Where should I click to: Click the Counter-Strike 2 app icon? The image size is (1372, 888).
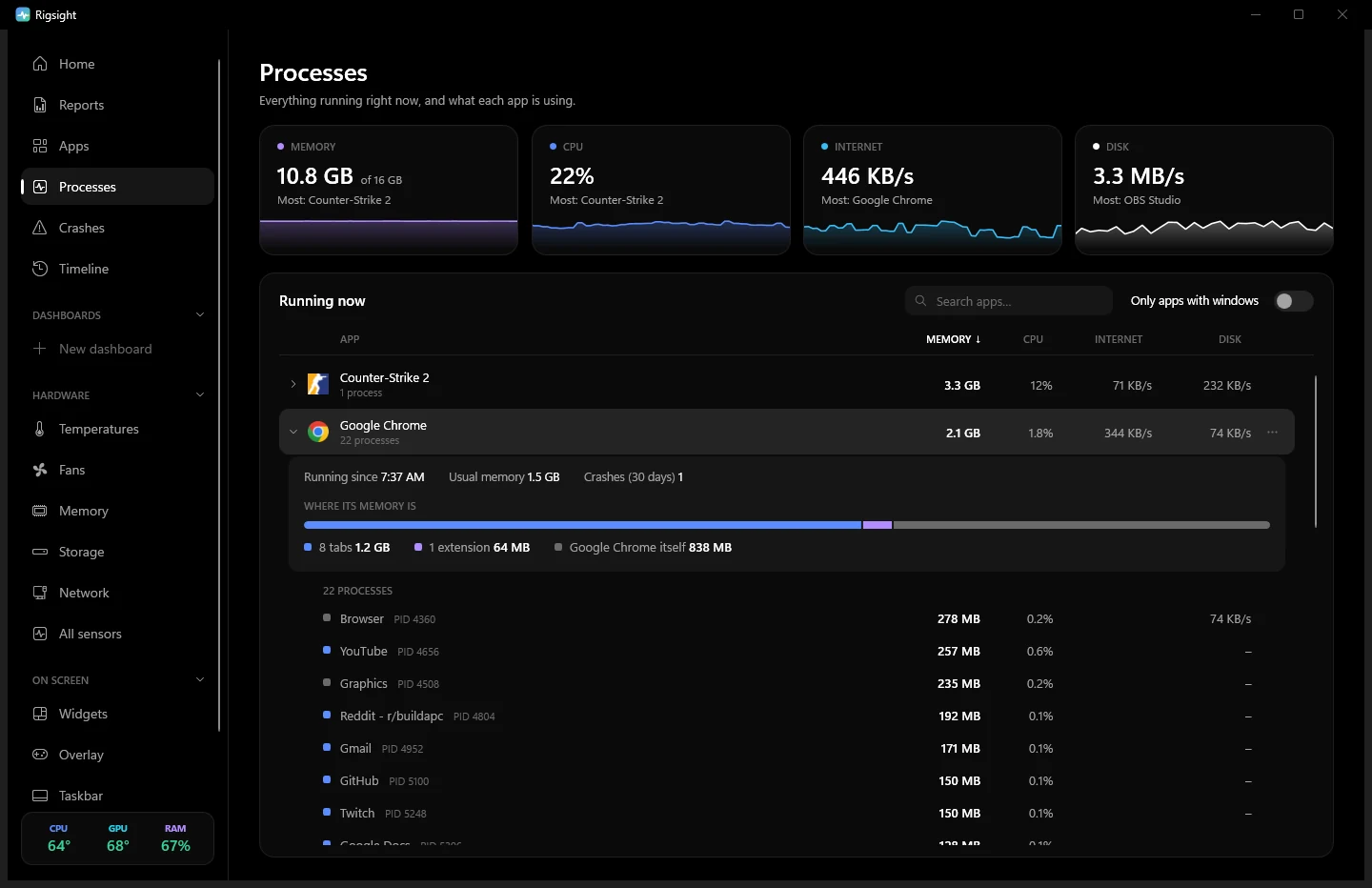click(x=318, y=385)
